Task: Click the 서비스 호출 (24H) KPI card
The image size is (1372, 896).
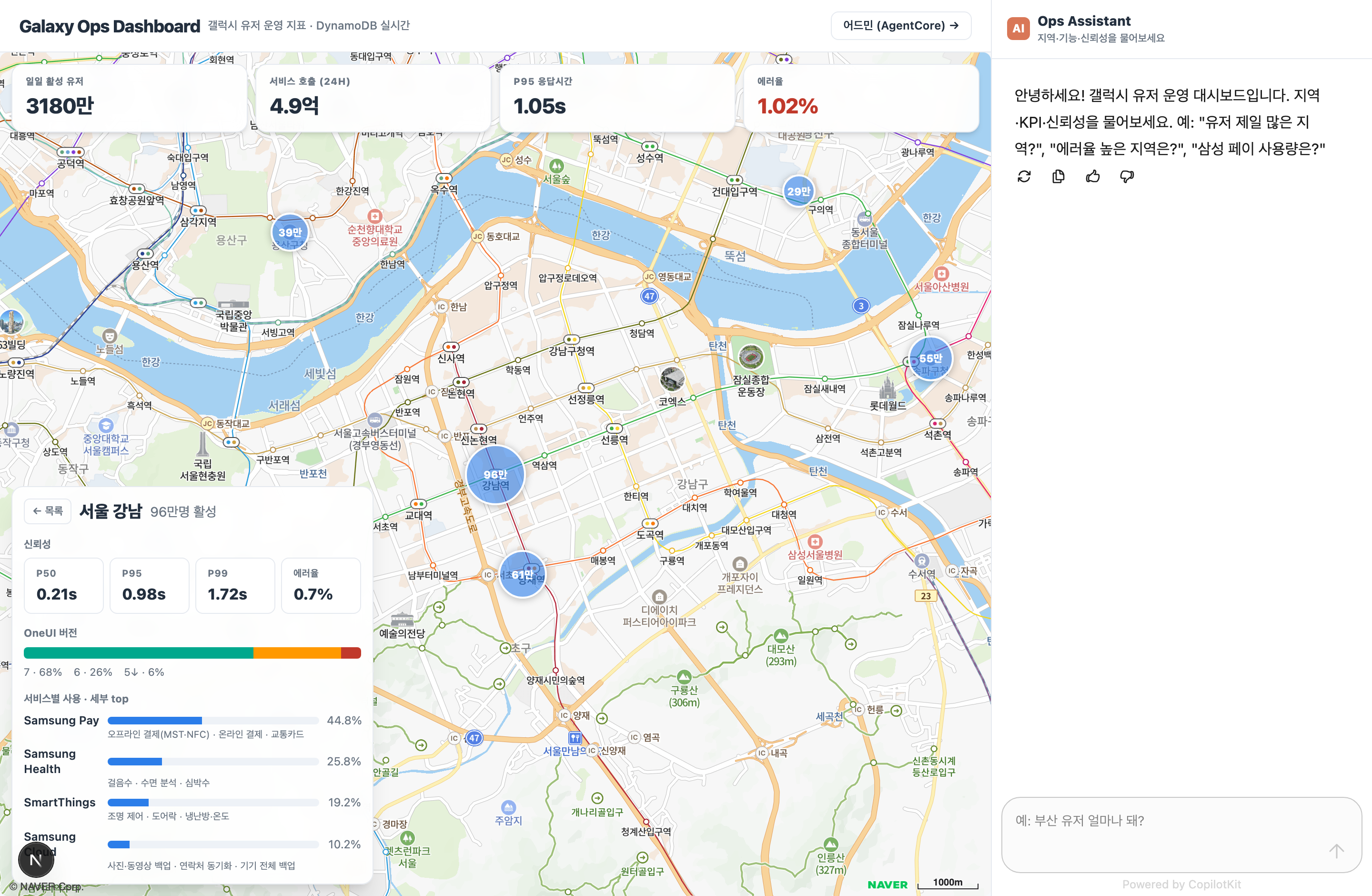Action: (x=373, y=98)
